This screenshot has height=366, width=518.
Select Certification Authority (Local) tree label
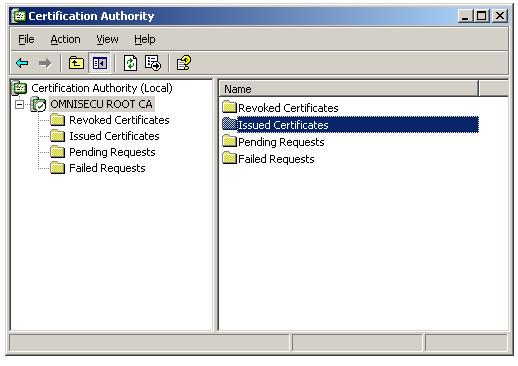(102, 88)
